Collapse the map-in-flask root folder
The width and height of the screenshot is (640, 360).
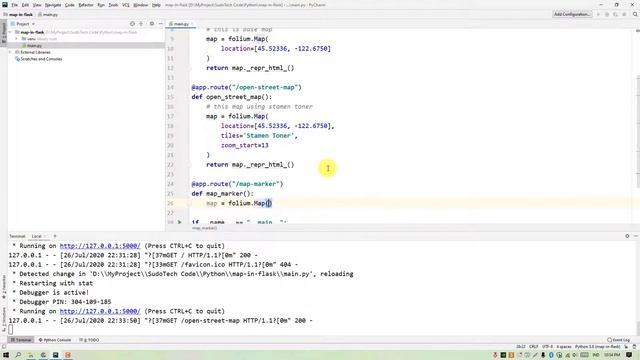pos(11,32)
